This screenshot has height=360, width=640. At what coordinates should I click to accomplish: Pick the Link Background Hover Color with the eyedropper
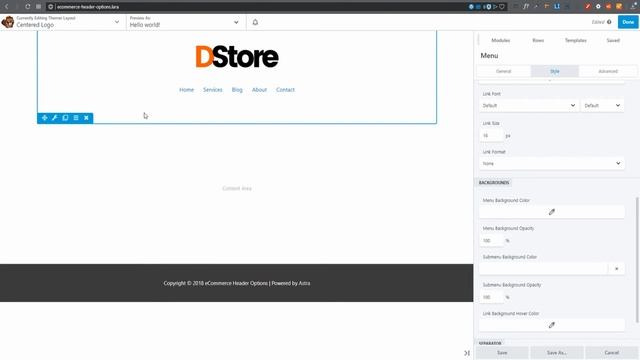tap(552, 325)
